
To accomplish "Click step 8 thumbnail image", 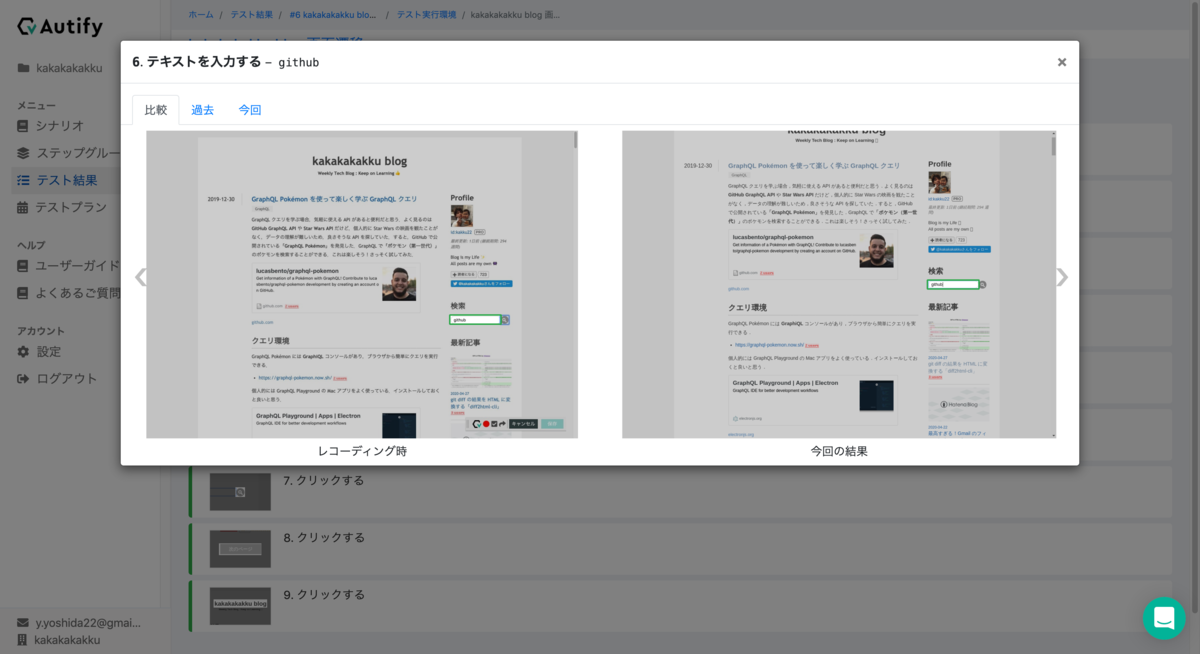I will coord(240,549).
